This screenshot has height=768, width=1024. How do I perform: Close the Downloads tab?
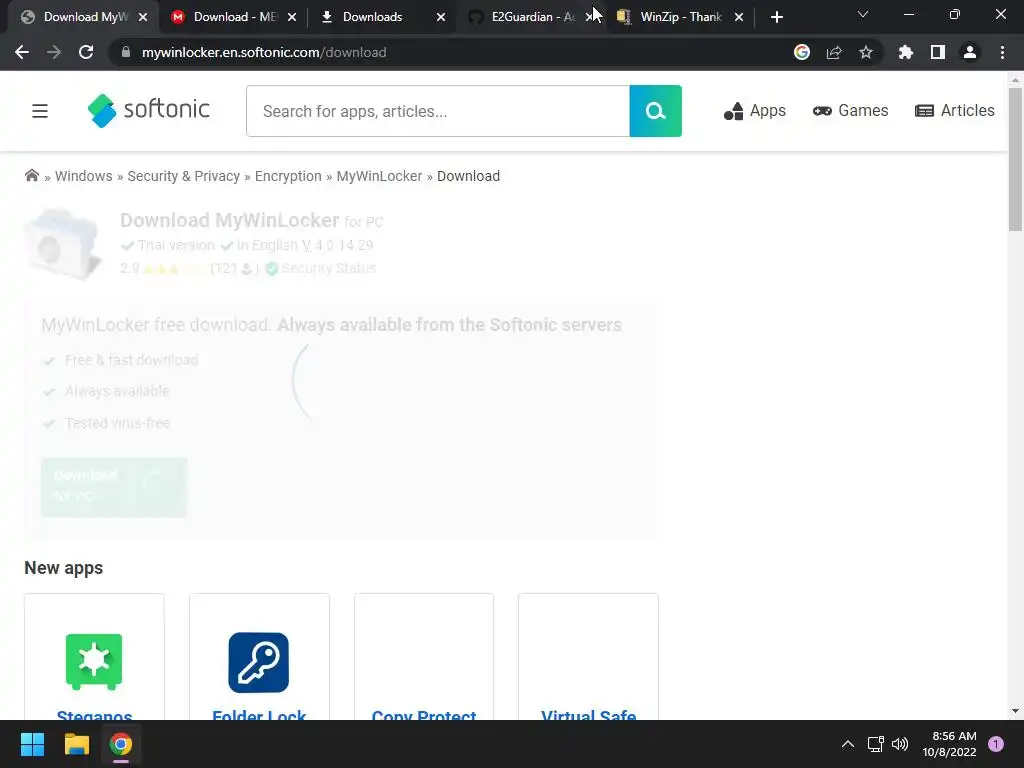(441, 17)
